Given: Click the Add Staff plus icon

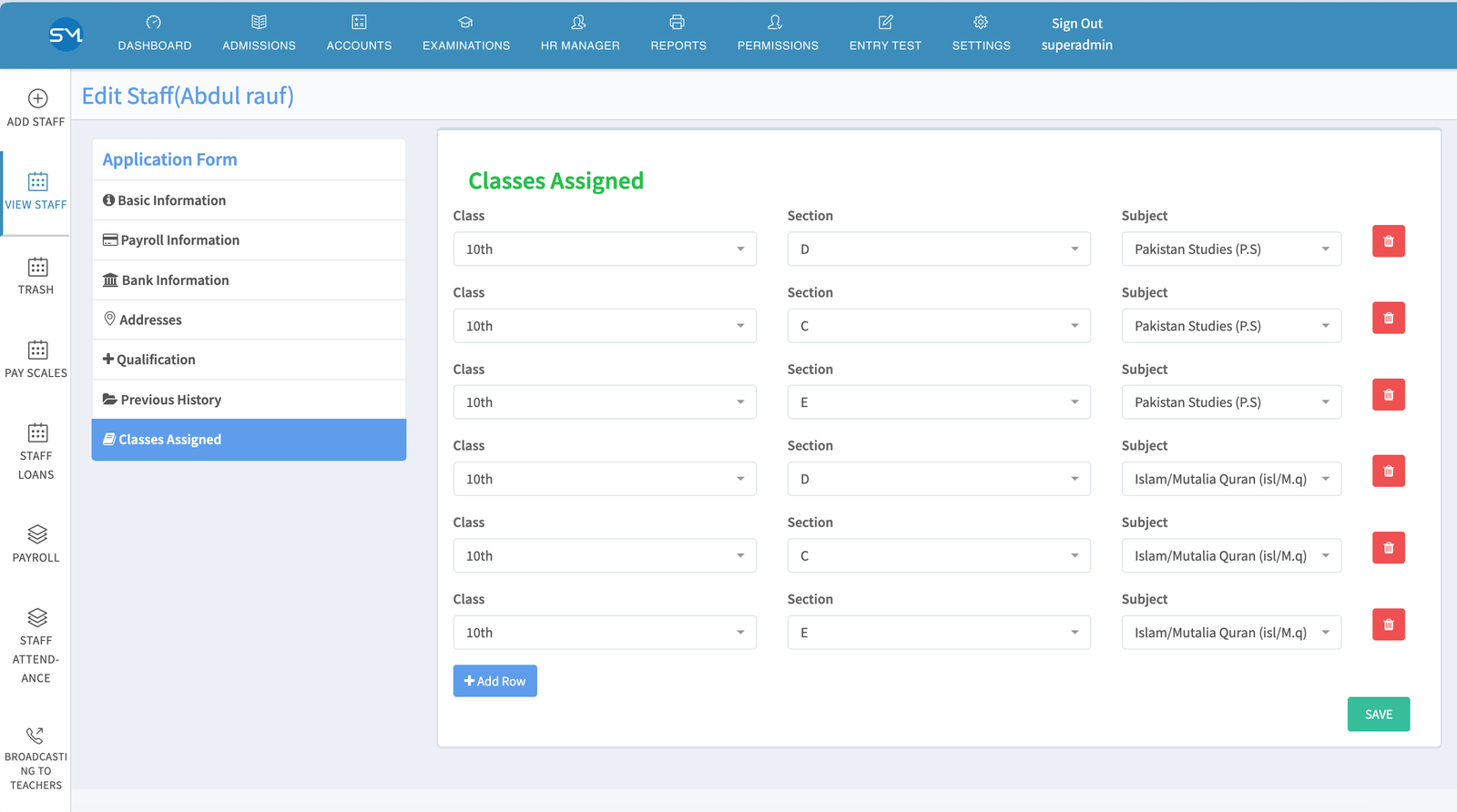Looking at the screenshot, I should pos(37,98).
